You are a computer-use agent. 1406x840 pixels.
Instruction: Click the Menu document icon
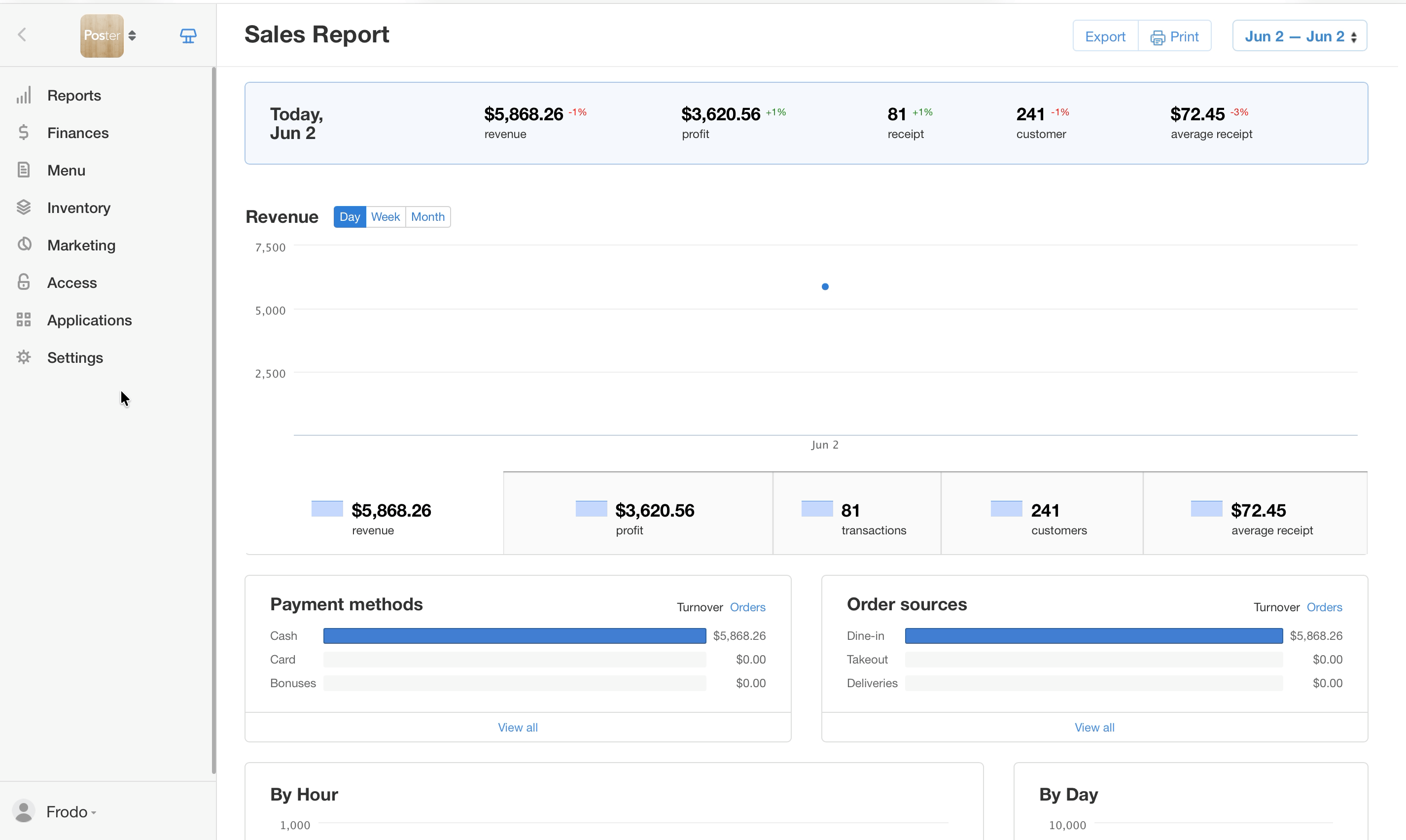click(24, 170)
